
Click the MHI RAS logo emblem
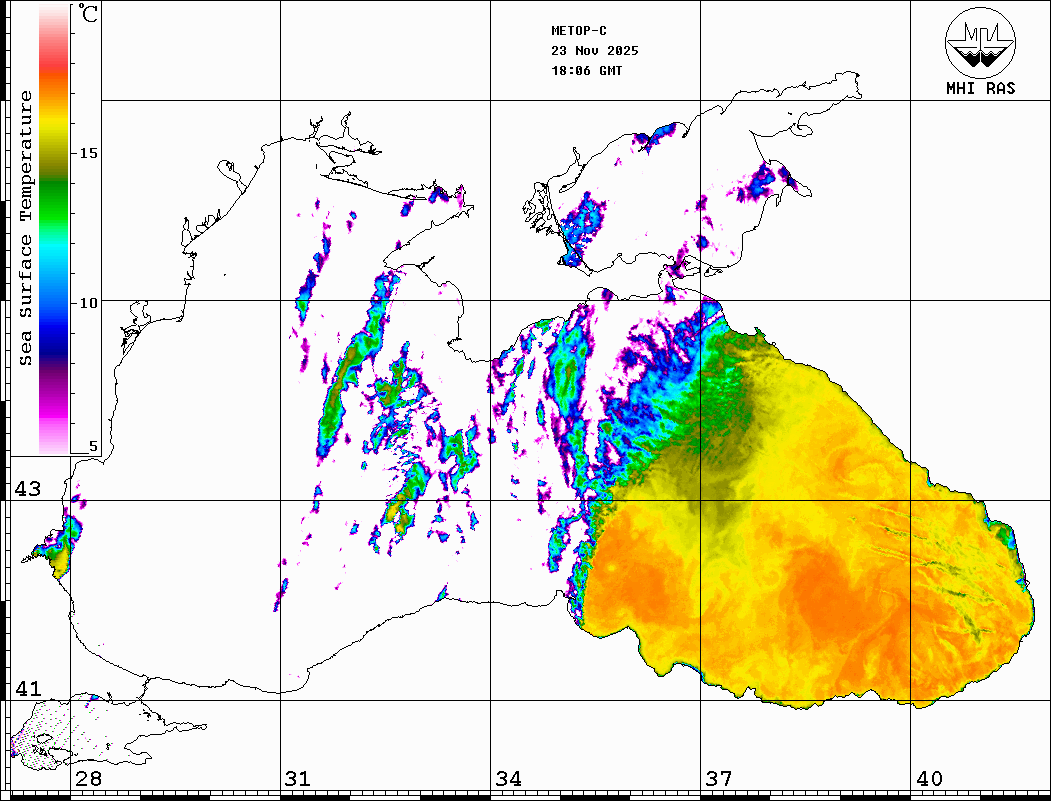pos(980,42)
